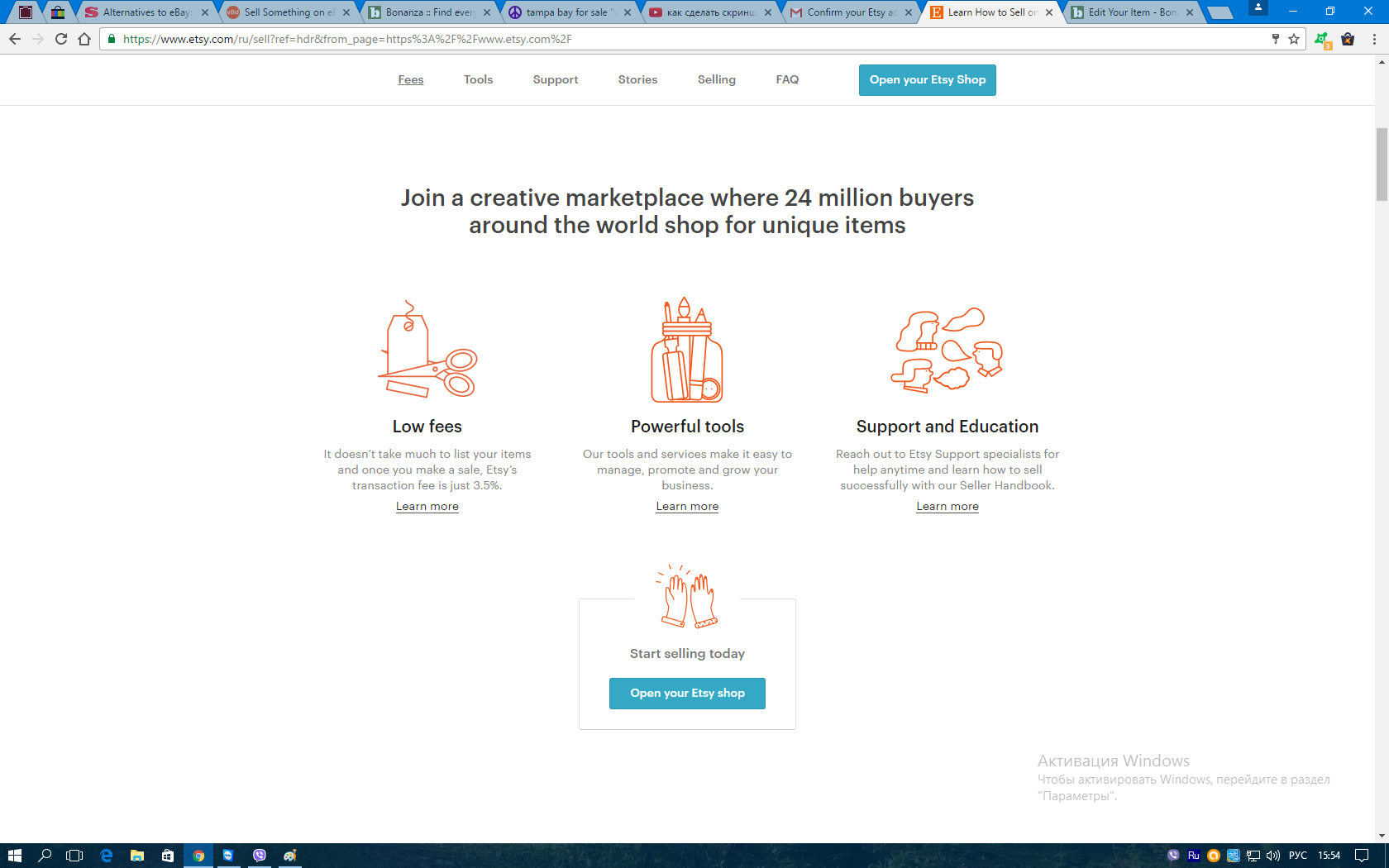Switch to the Alternatives to eBay tab

pos(146,12)
